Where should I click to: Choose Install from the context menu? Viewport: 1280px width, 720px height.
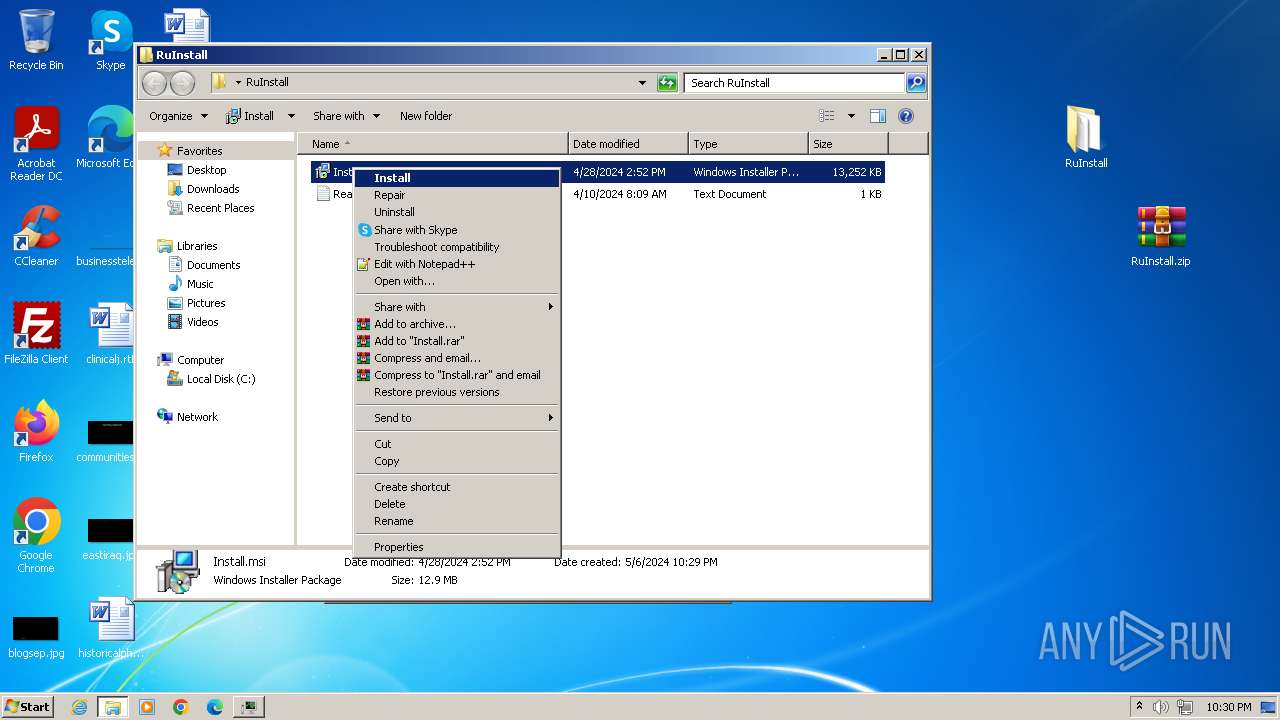[x=457, y=178]
